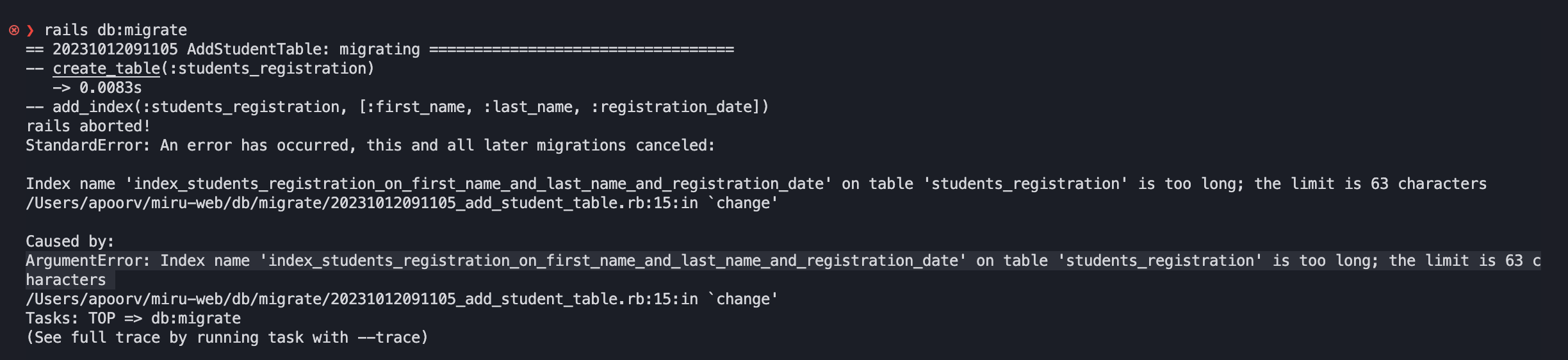Viewport: 1568px width, 360px height.
Task: Click the 'rails aborted!' message
Action: [x=88, y=126]
